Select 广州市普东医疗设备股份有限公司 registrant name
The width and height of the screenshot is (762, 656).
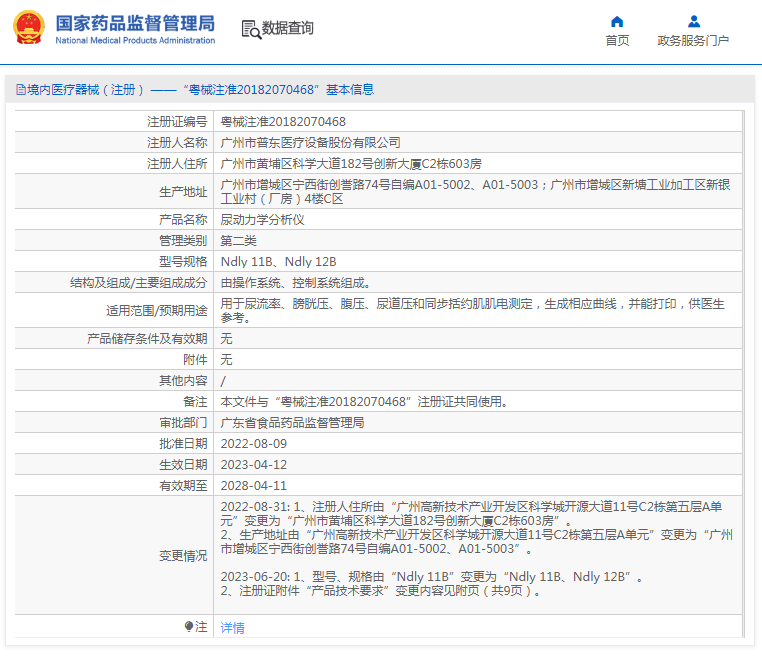pos(311,142)
